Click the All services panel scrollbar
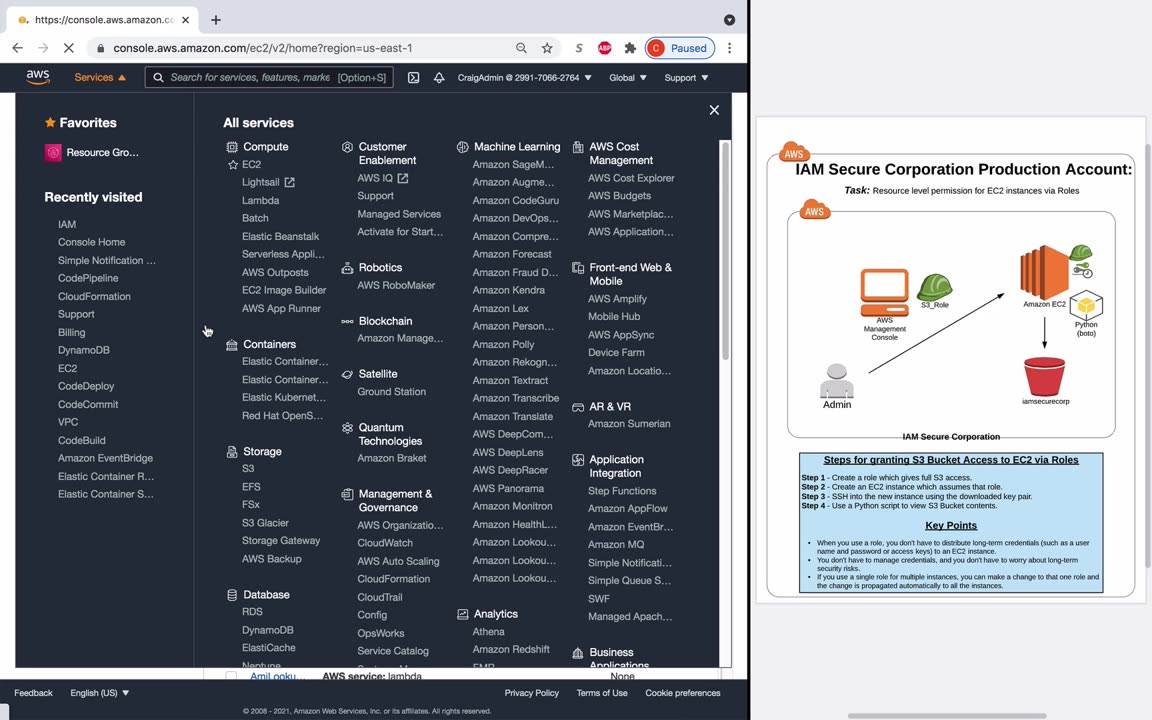 pos(725,250)
